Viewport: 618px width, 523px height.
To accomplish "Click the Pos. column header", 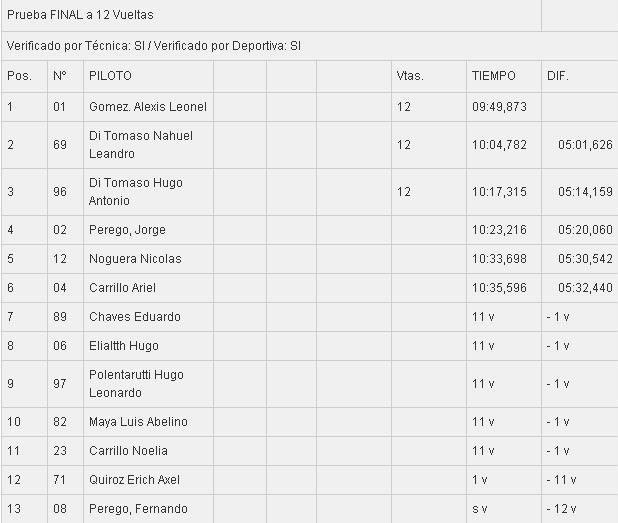I will [x=19, y=76].
